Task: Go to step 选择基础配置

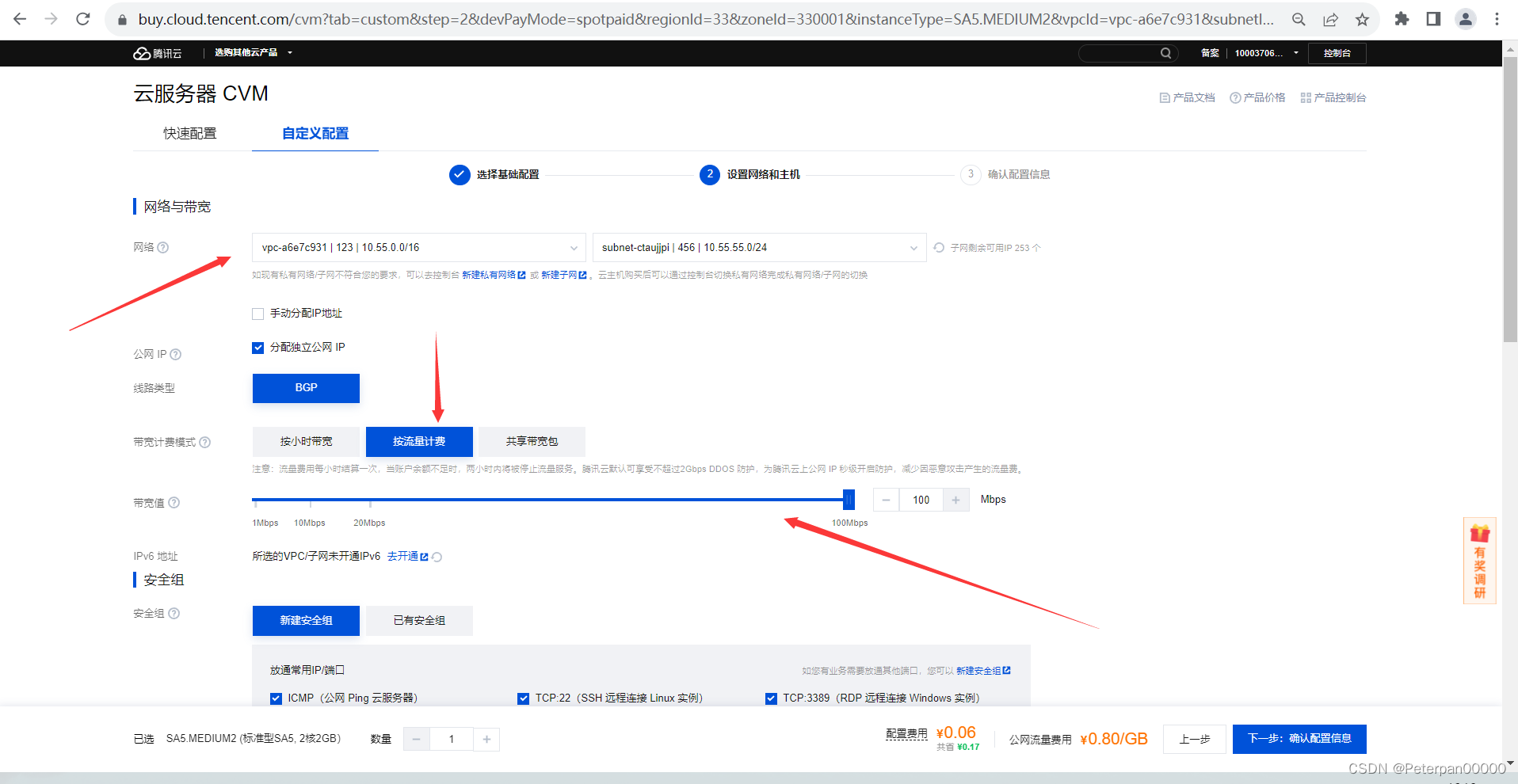Action: pyautogui.click(x=494, y=174)
